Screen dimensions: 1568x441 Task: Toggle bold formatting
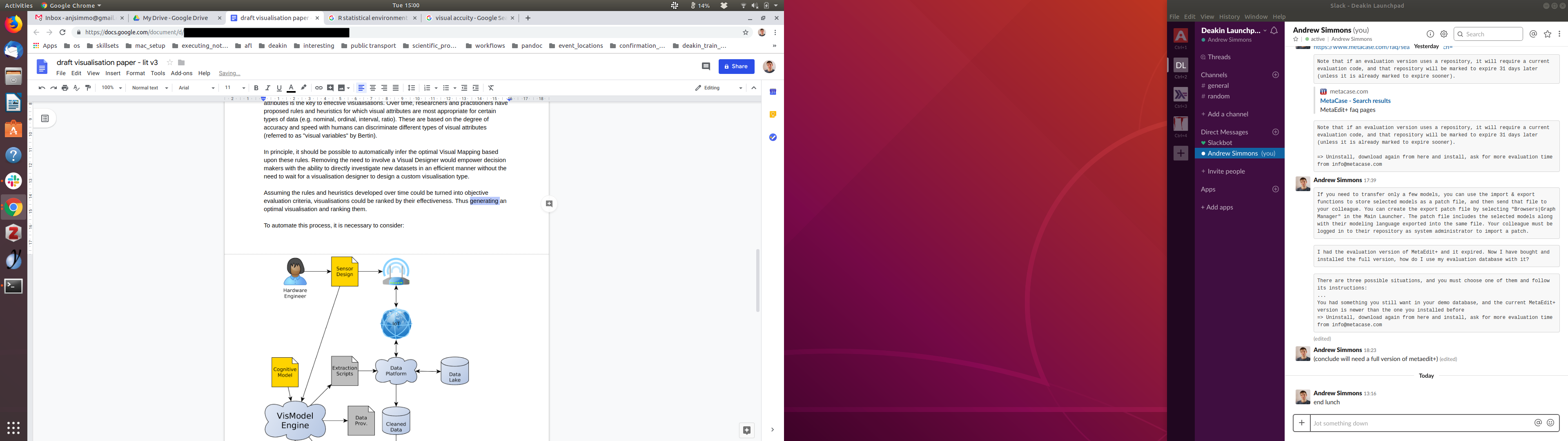(256, 88)
